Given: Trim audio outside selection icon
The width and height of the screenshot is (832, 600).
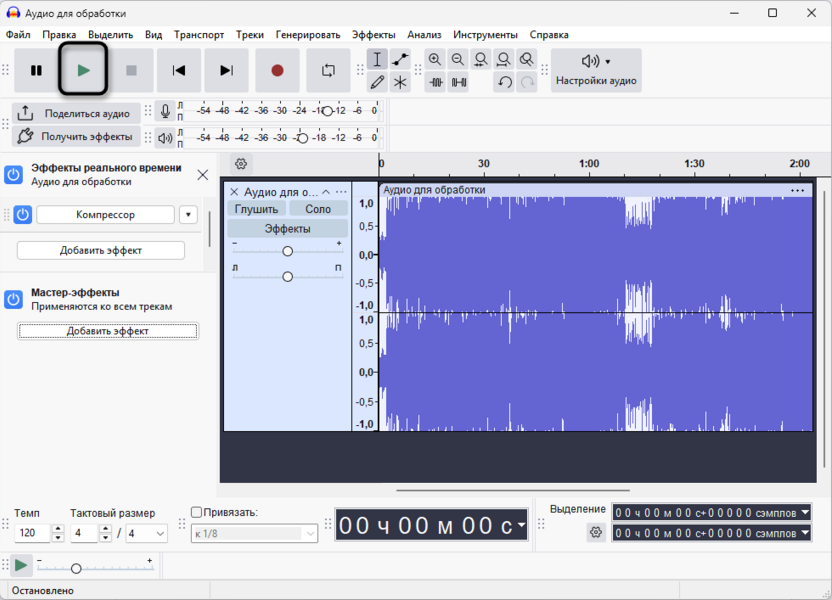Looking at the screenshot, I should coord(436,82).
